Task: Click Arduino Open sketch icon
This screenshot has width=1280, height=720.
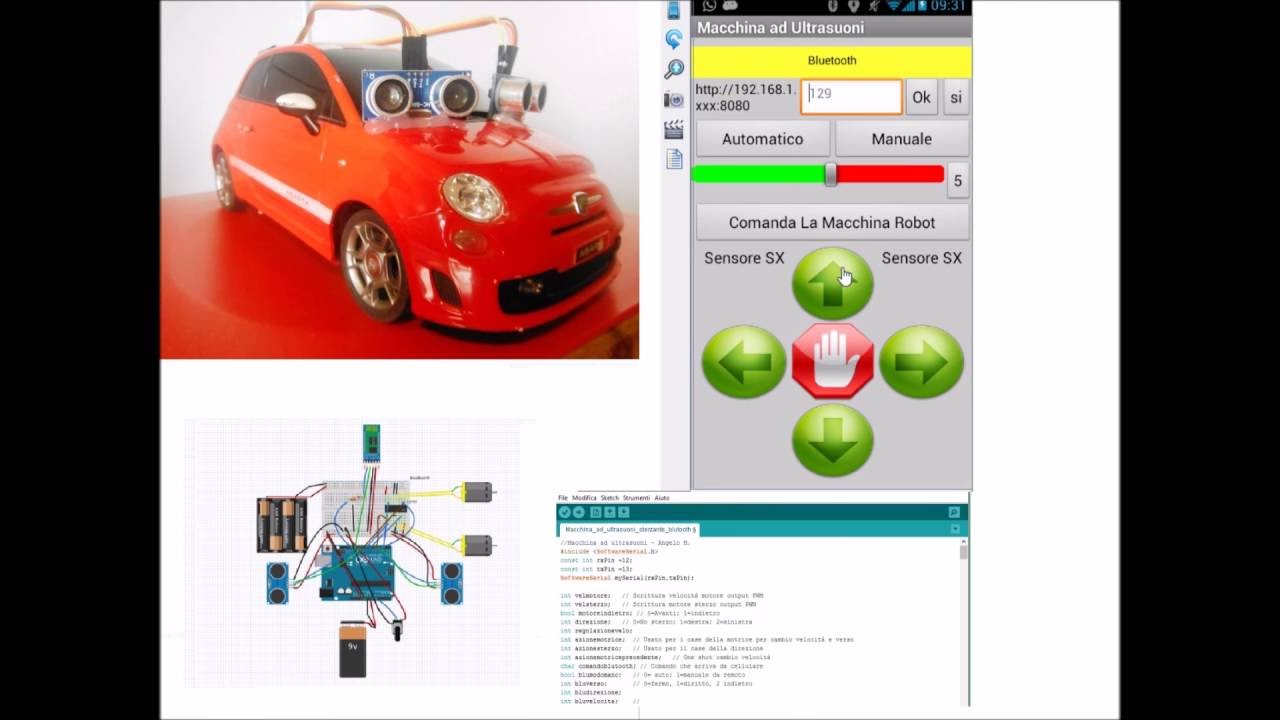Action: click(x=609, y=512)
